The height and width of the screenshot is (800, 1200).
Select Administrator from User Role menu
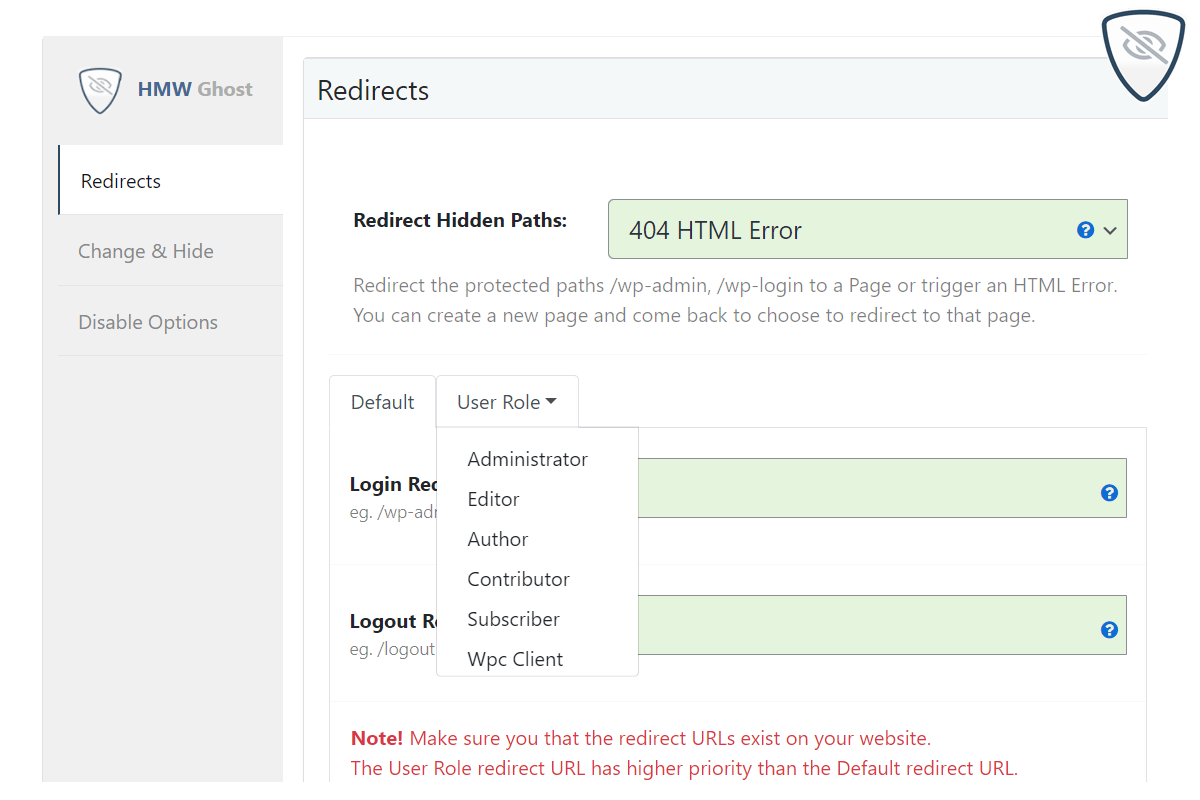(527, 459)
